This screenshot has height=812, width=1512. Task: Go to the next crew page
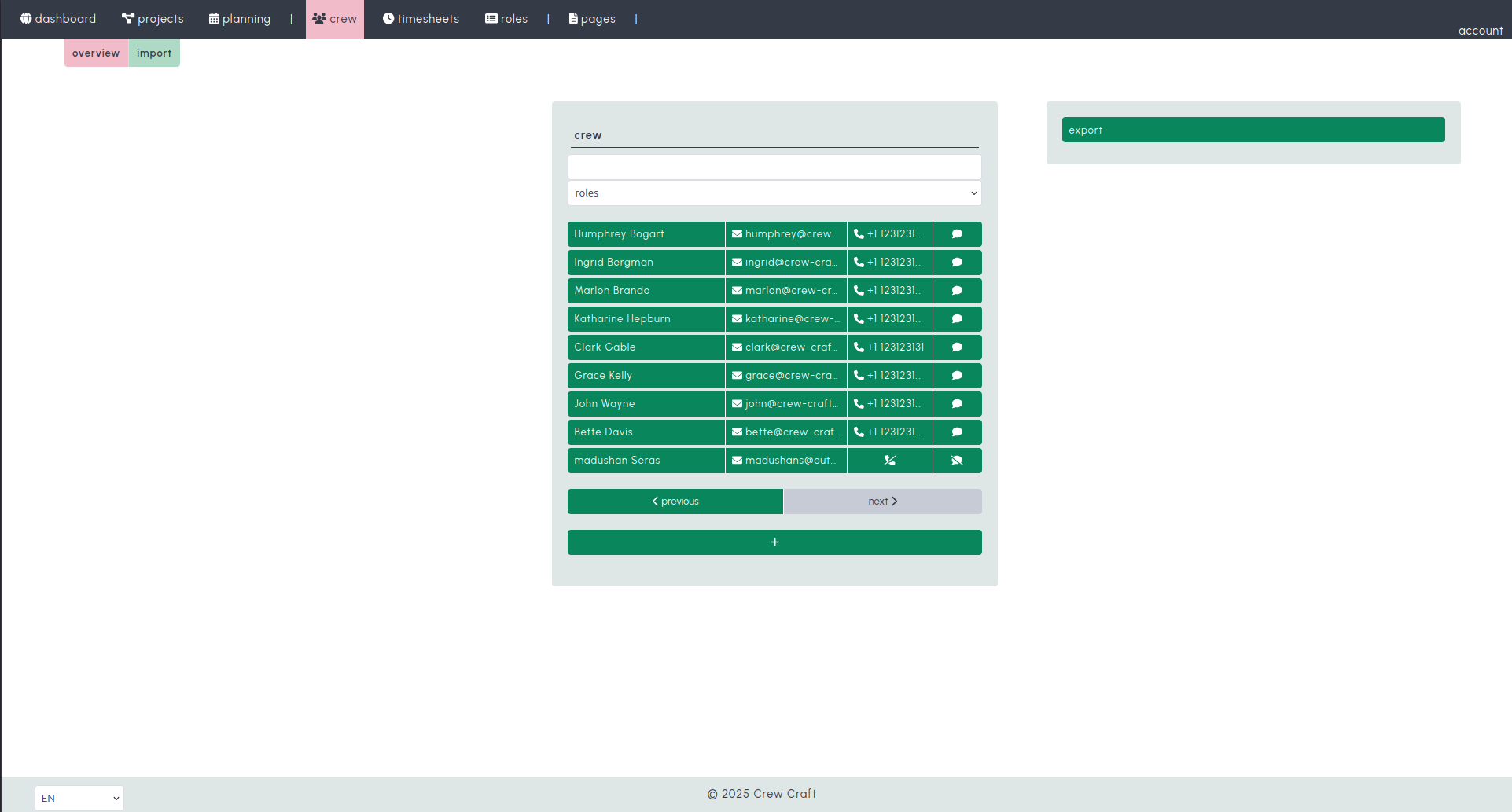tap(881, 501)
